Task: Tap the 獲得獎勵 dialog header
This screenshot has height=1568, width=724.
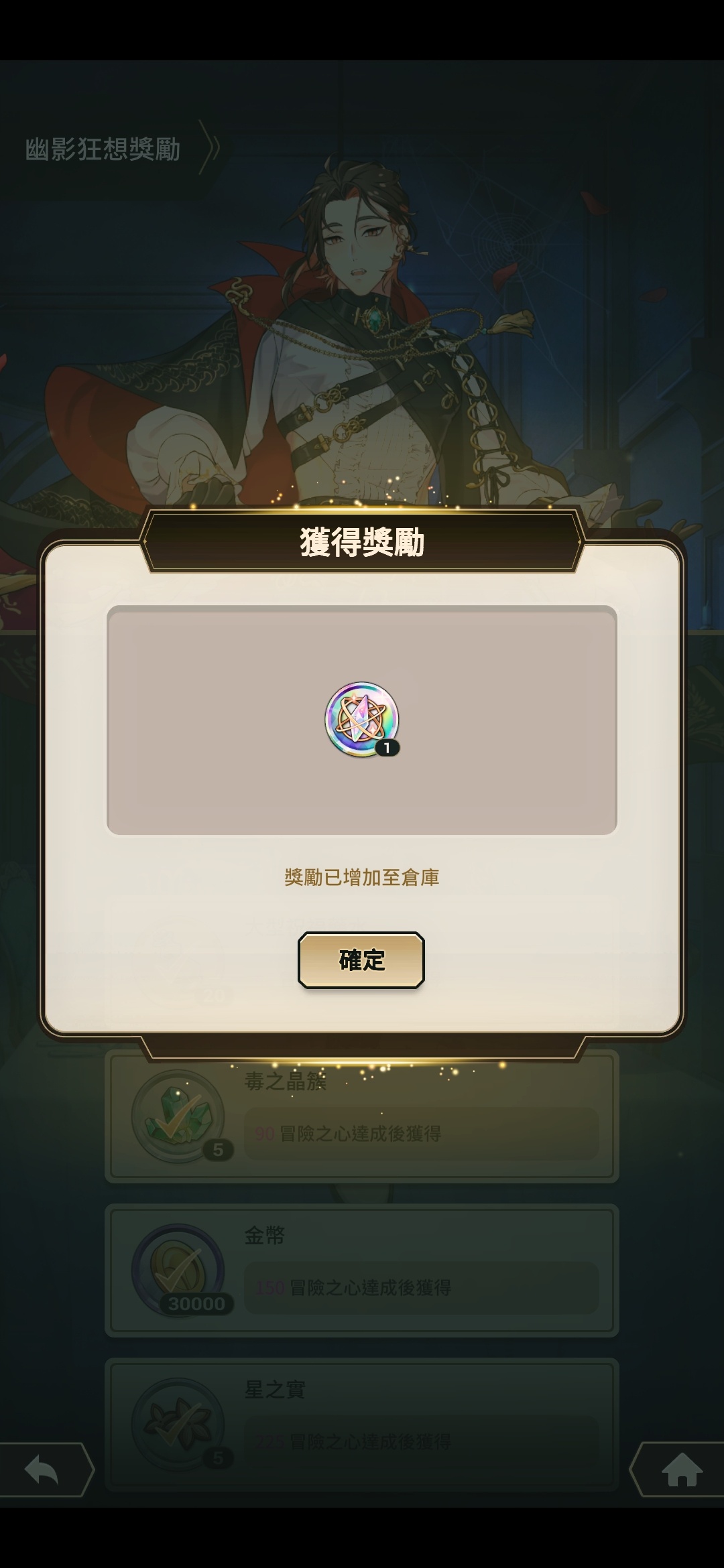Action: (x=362, y=541)
